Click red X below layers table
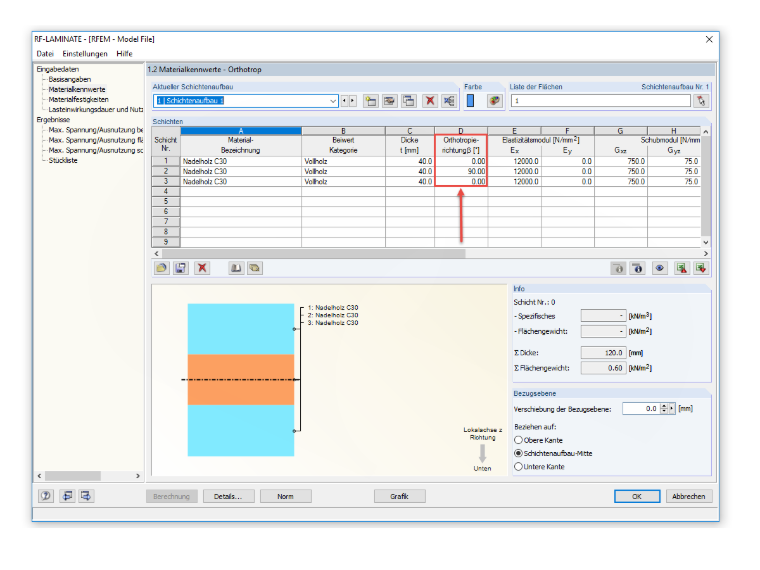This screenshot has height=570, width=760. [202, 268]
